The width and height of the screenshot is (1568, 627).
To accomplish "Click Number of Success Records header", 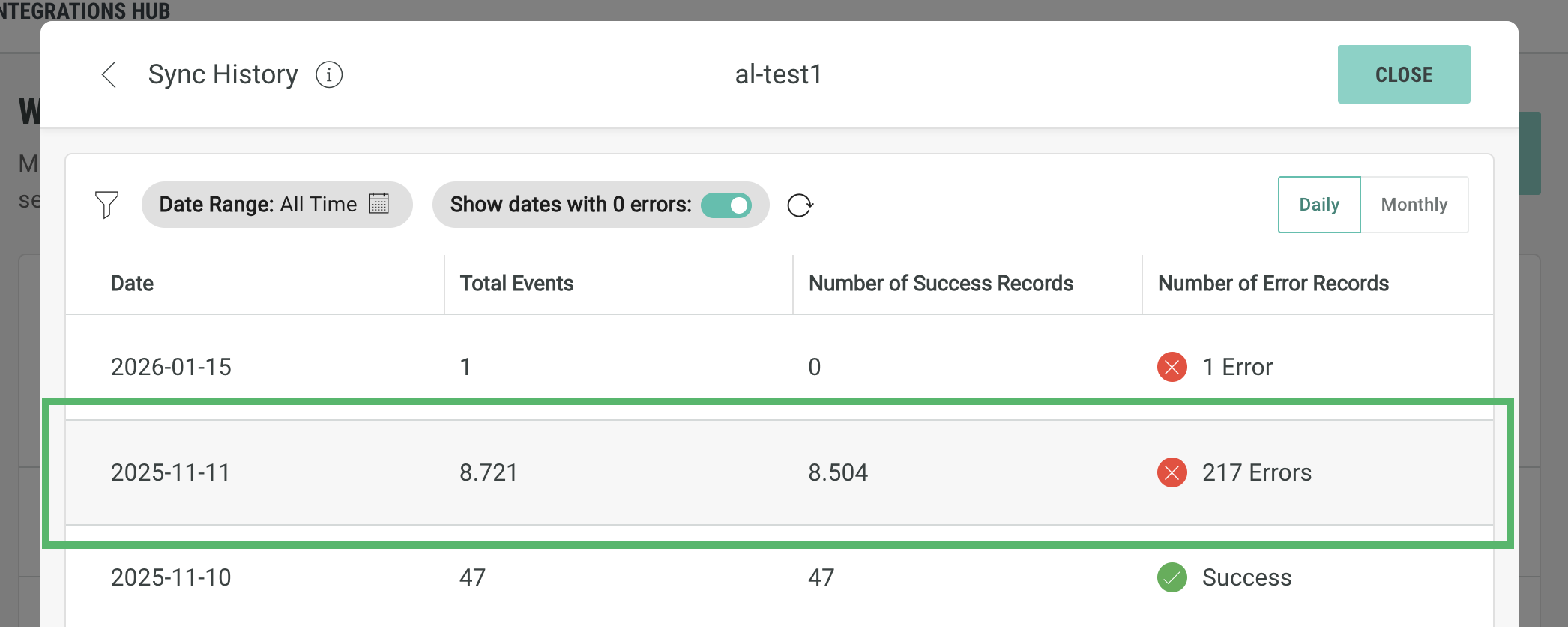I will coord(941,283).
